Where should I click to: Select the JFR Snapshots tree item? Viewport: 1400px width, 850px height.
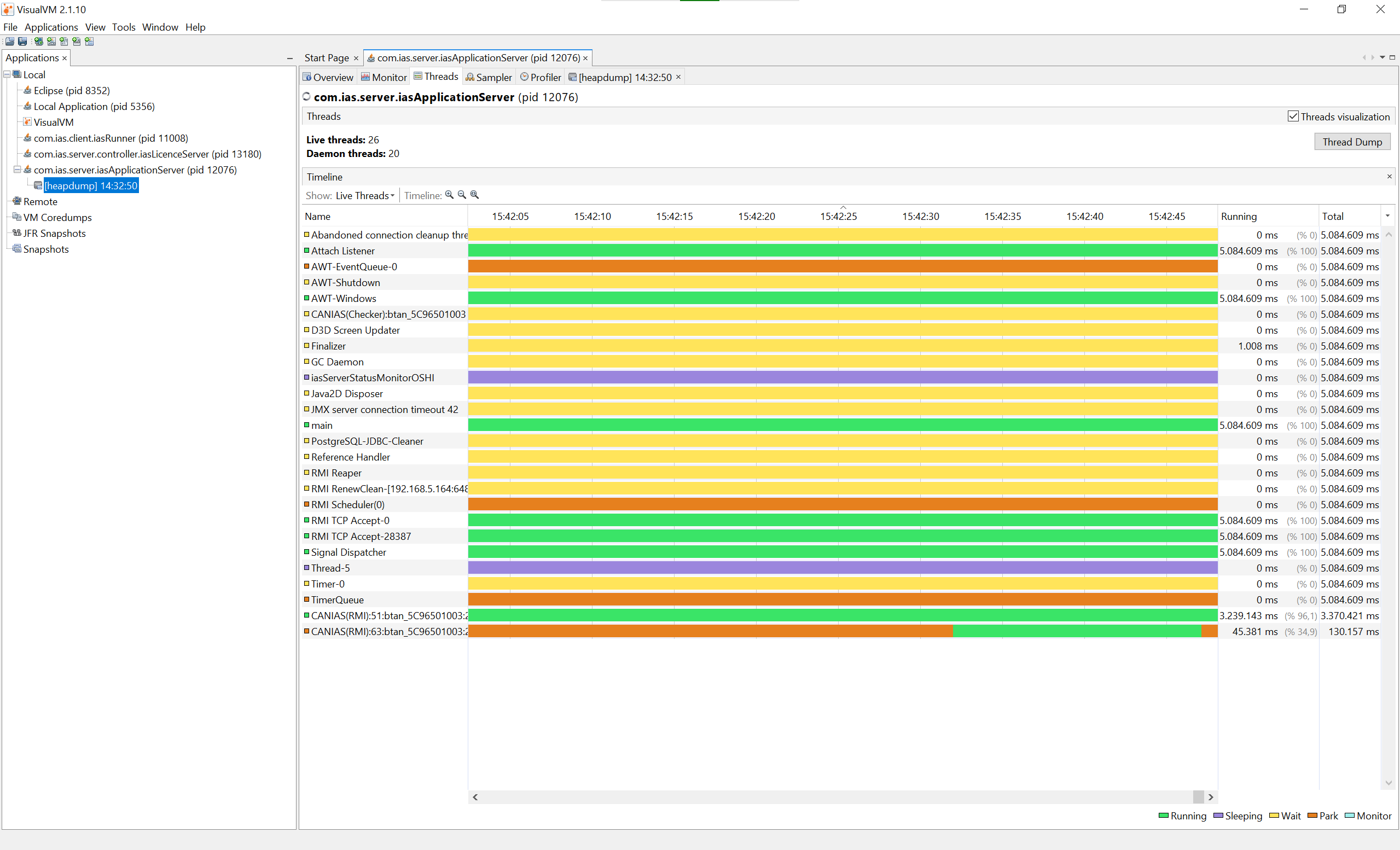click(x=55, y=233)
